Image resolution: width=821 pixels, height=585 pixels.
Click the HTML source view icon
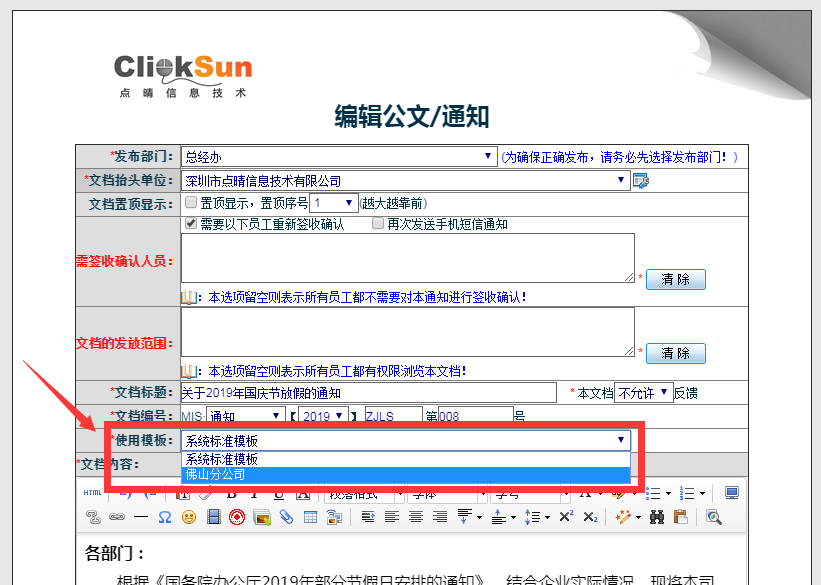[92, 493]
